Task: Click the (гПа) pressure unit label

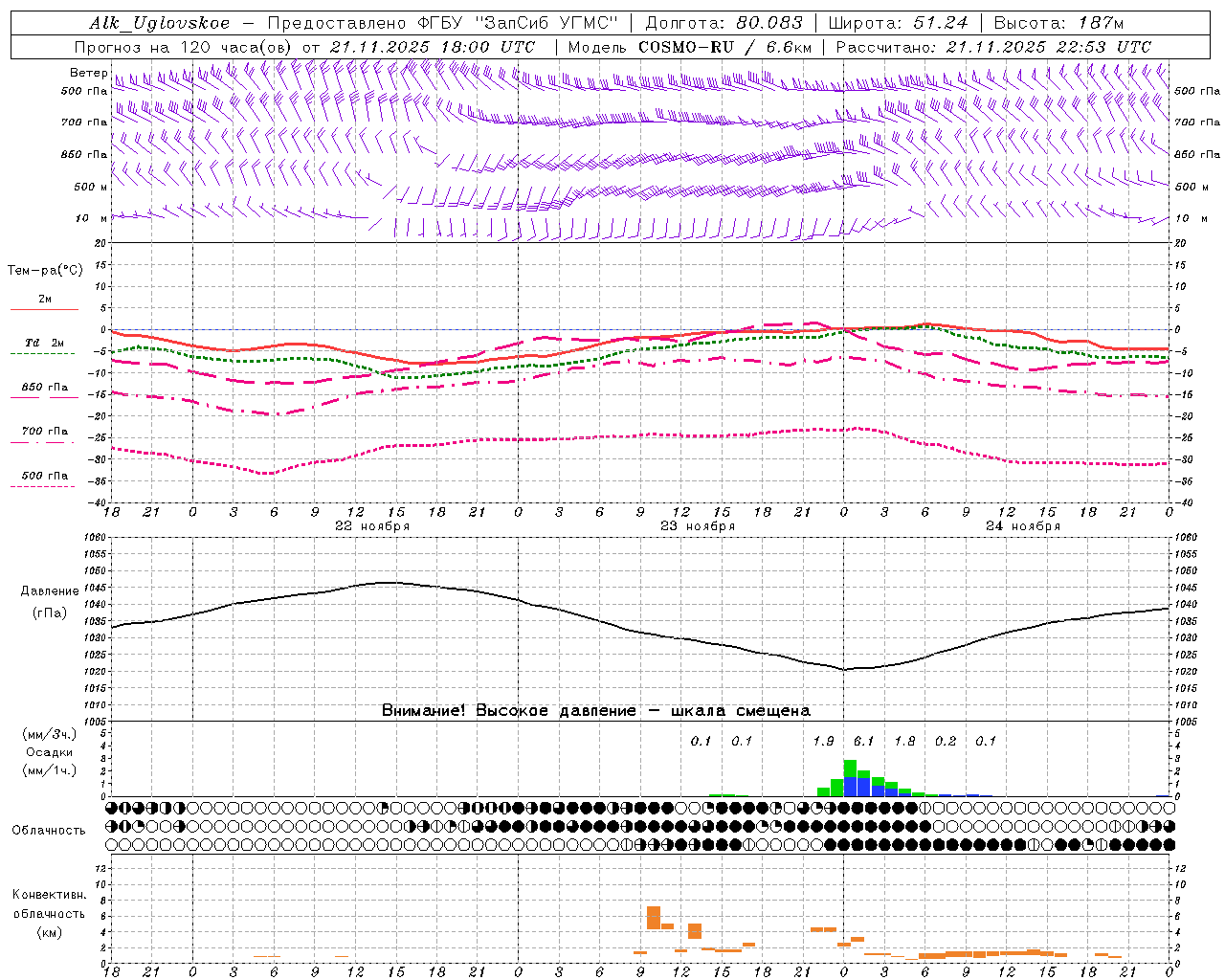Action: click(50, 612)
